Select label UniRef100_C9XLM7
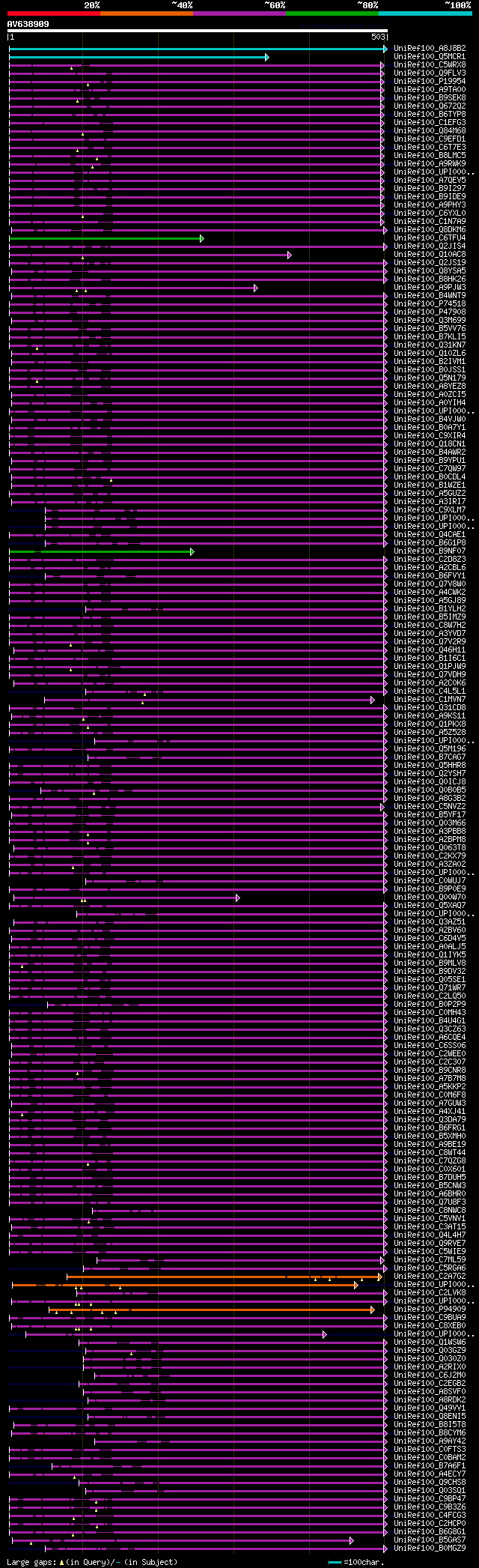479x1568 pixels. pos(430,510)
